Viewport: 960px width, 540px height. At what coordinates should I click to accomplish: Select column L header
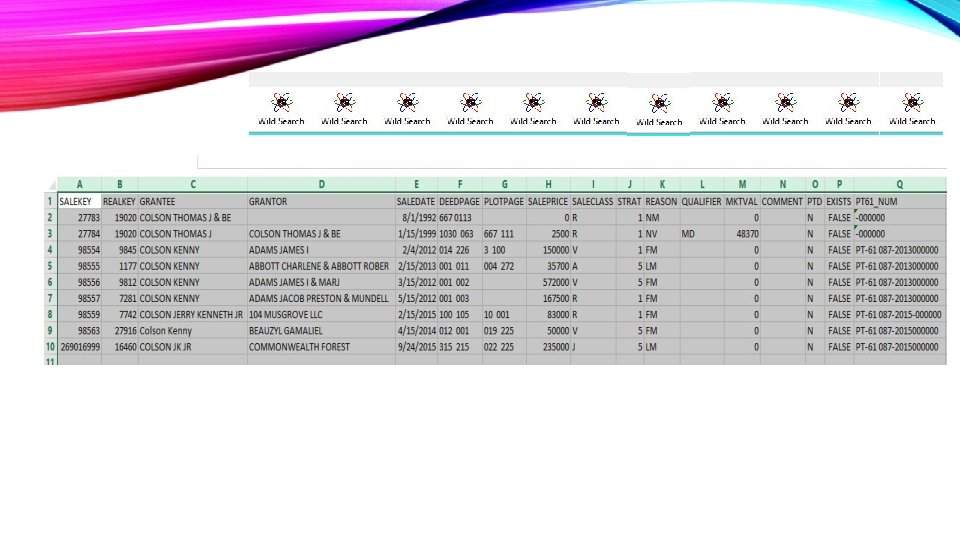702,184
